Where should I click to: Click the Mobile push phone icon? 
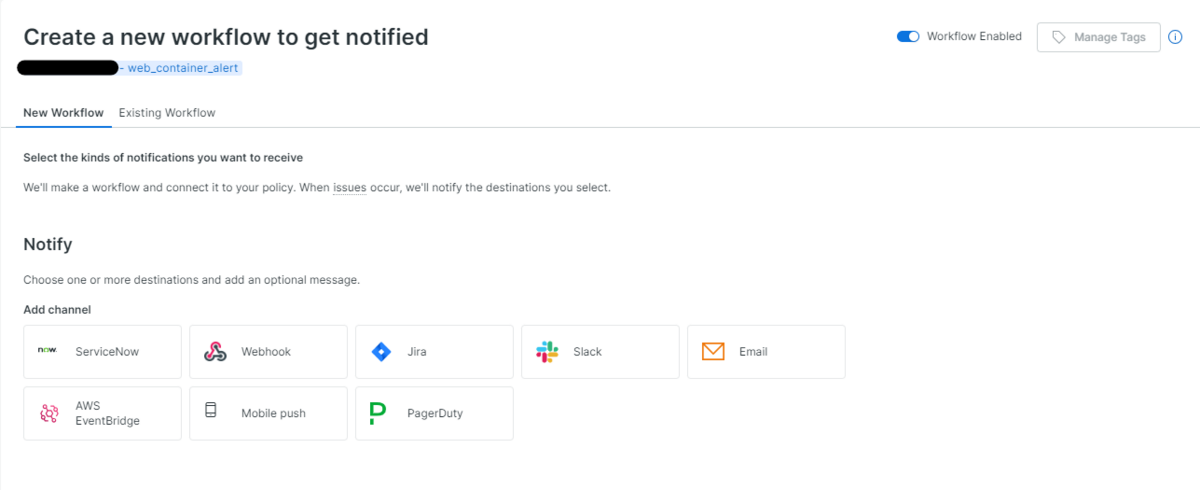tap(211, 410)
